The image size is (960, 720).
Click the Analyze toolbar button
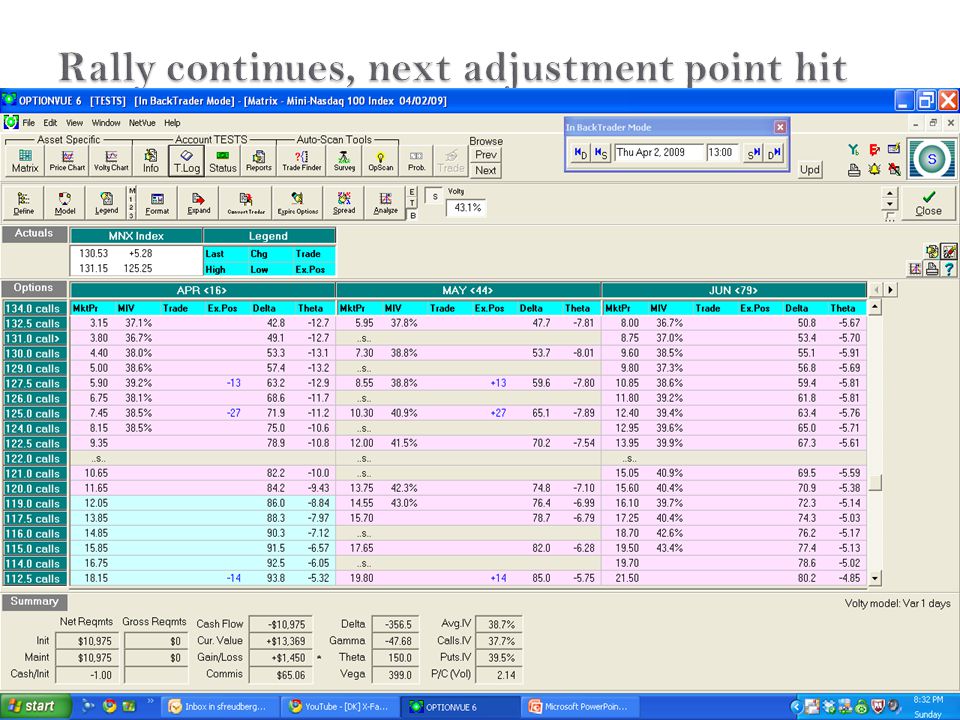385,203
